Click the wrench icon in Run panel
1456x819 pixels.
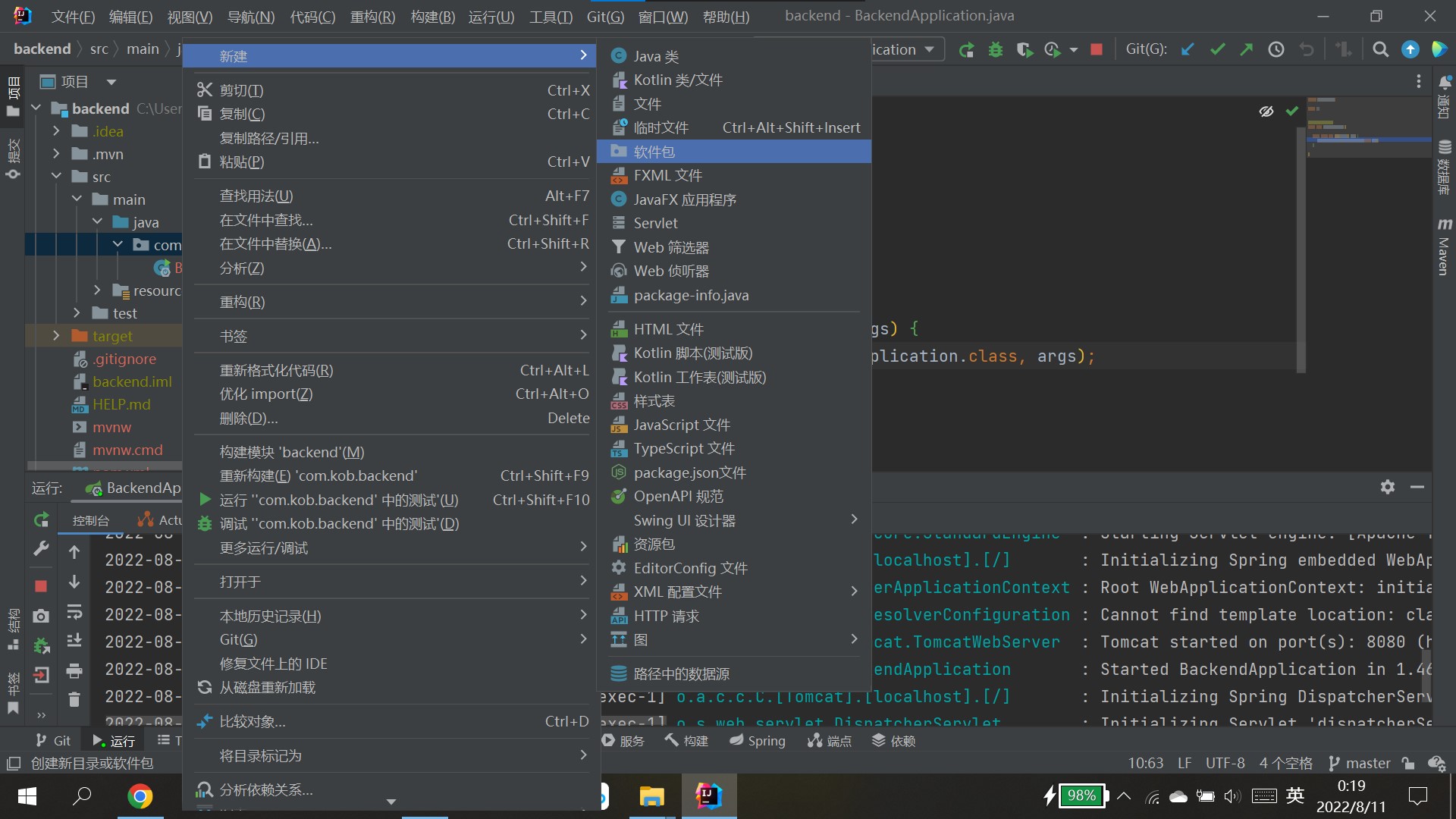click(x=42, y=549)
